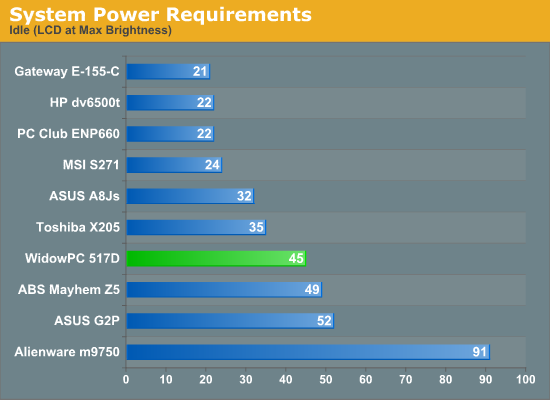
Task: Select the Toshiba X205 label
Action: click(78, 227)
